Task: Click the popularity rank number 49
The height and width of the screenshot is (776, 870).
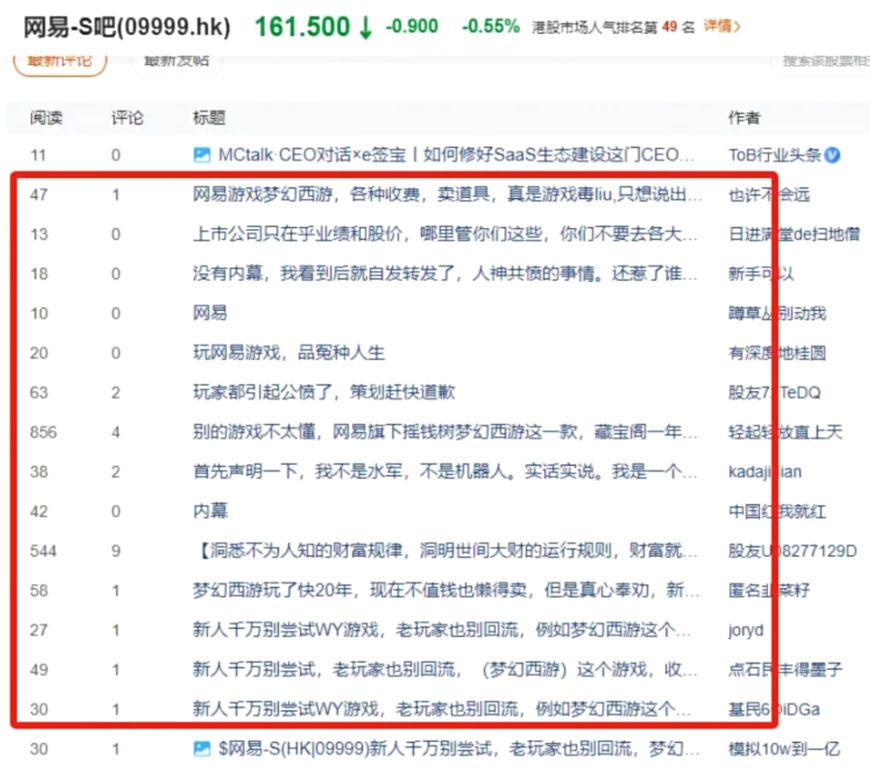Action: pyautogui.click(x=670, y=26)
